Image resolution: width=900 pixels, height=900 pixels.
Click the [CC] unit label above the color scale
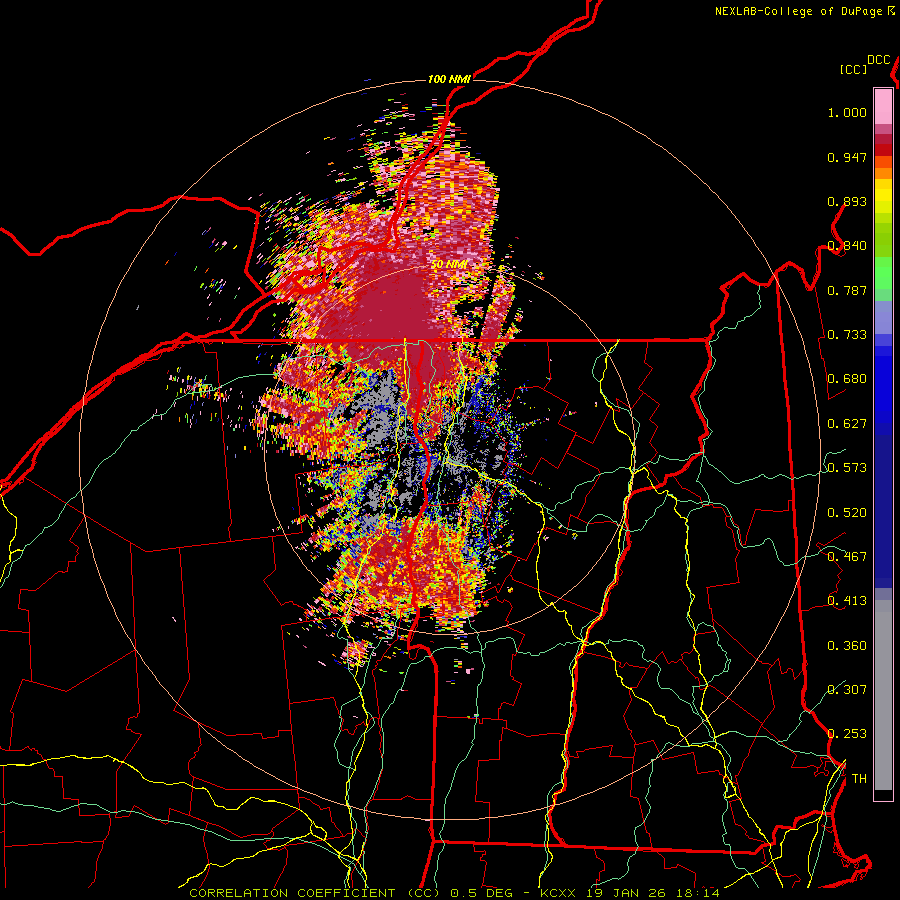[x=854, y=69]
